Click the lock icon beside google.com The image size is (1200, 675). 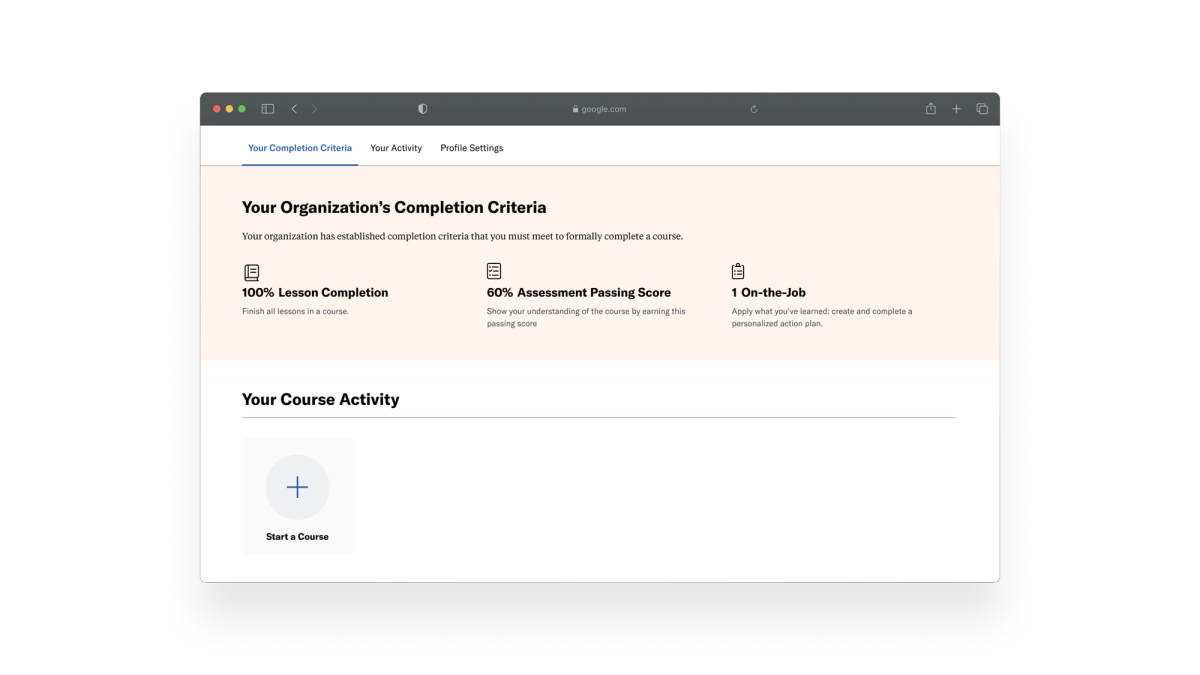click(x=576, y=109)
